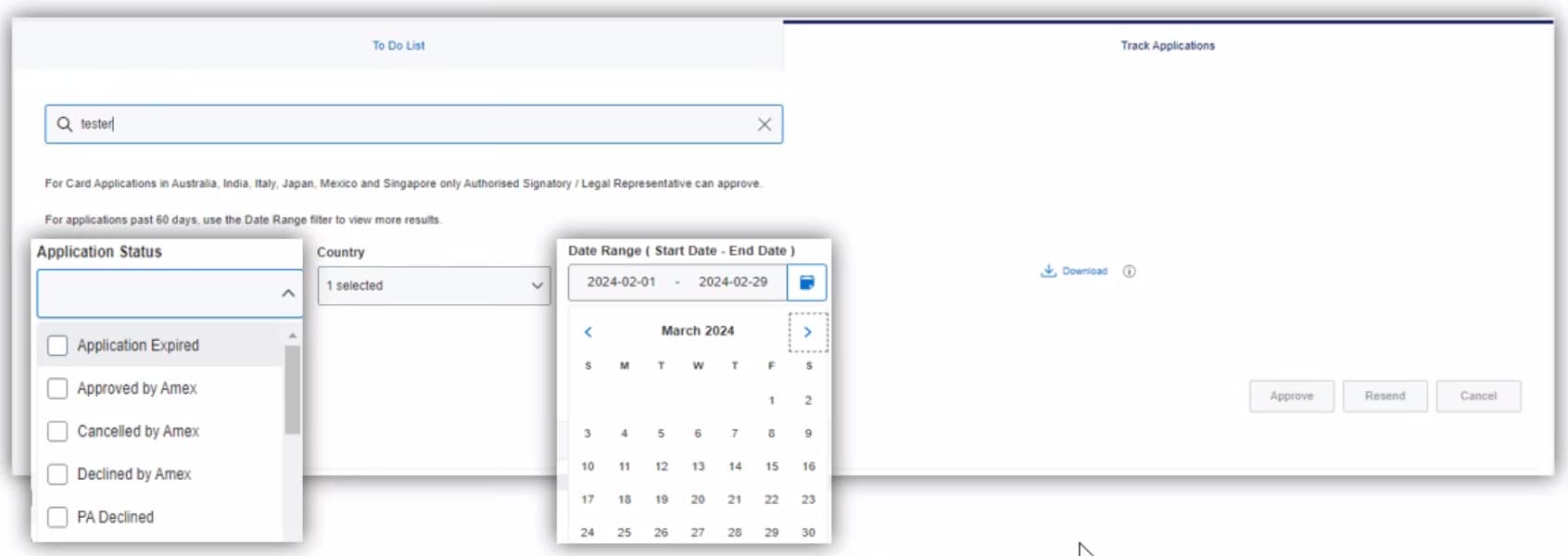Image resolution: width=1568 pixels, height=556 pixels.
Task: Click the Resend button
Action: [1385, 396]
